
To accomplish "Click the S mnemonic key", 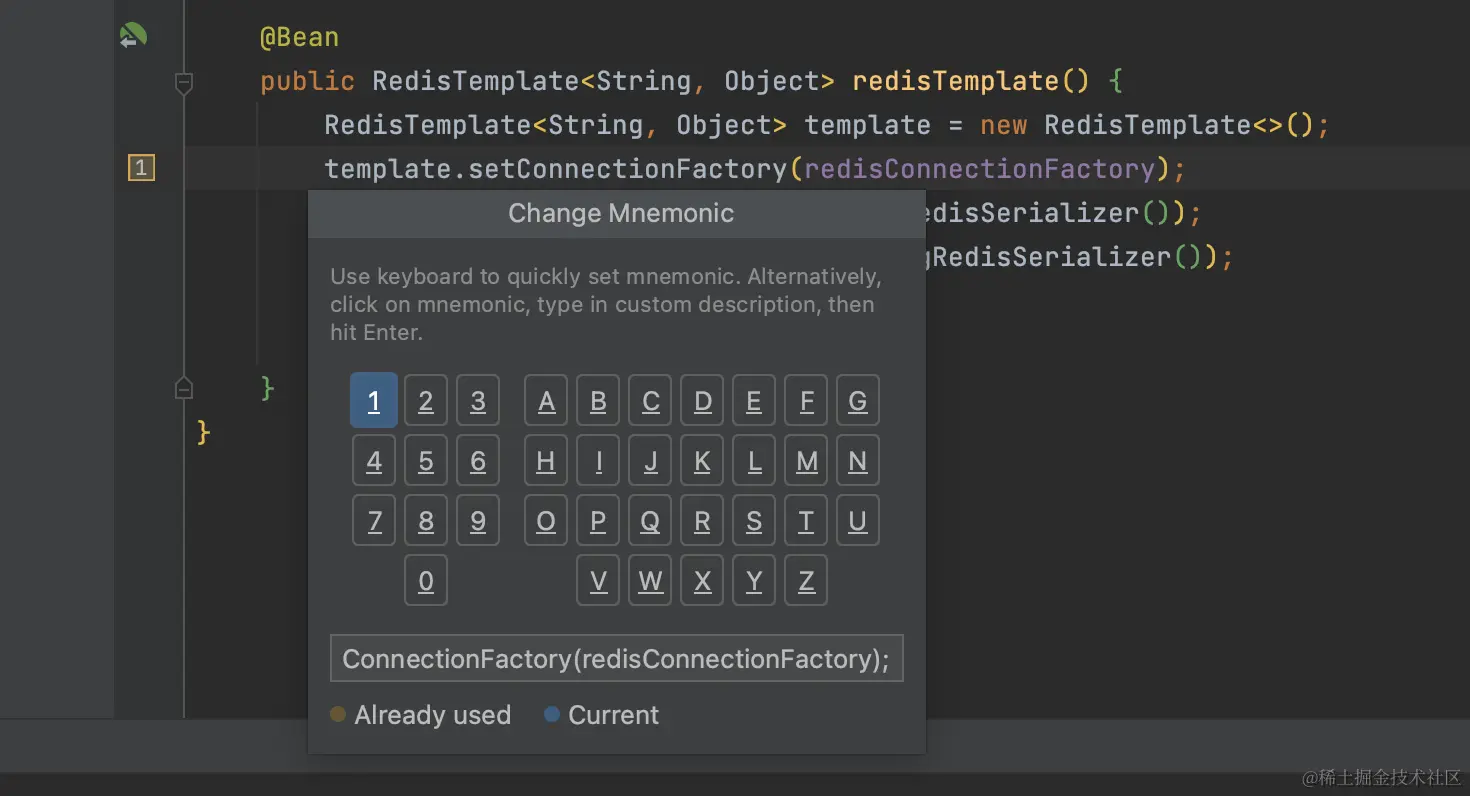I will point(754,520).
